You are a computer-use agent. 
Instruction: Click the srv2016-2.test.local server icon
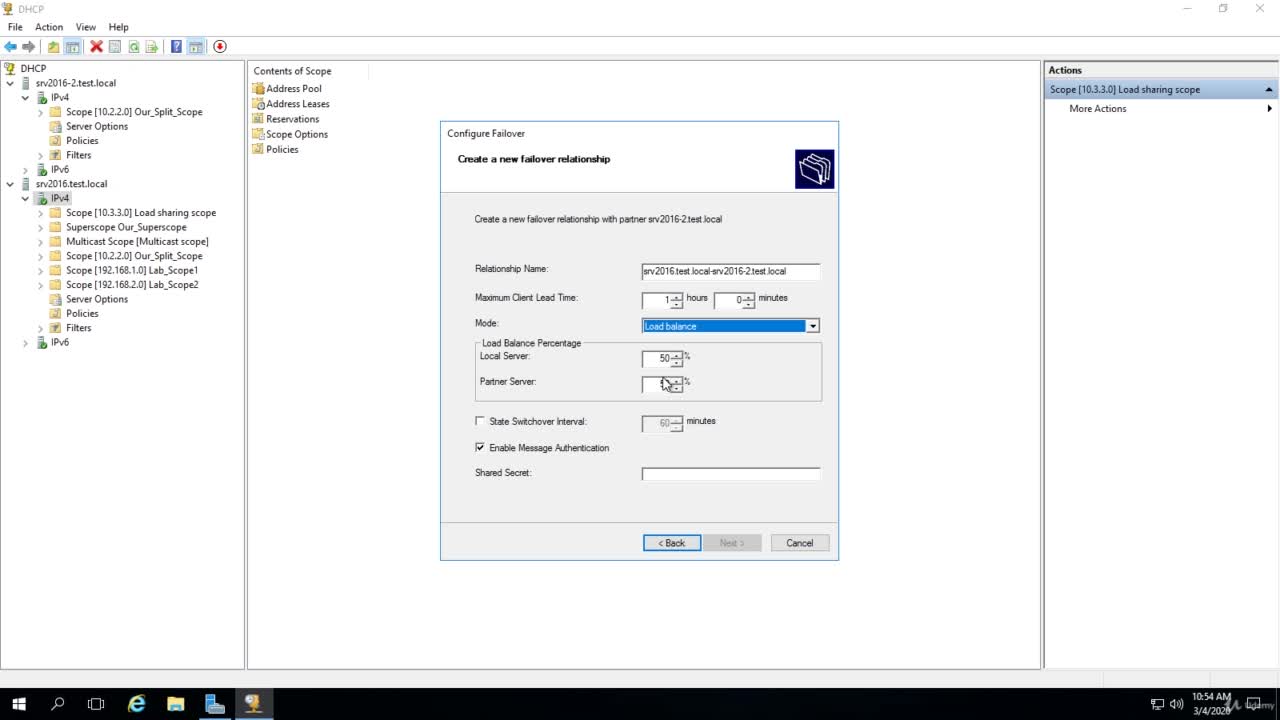click(x=25, y=83)
